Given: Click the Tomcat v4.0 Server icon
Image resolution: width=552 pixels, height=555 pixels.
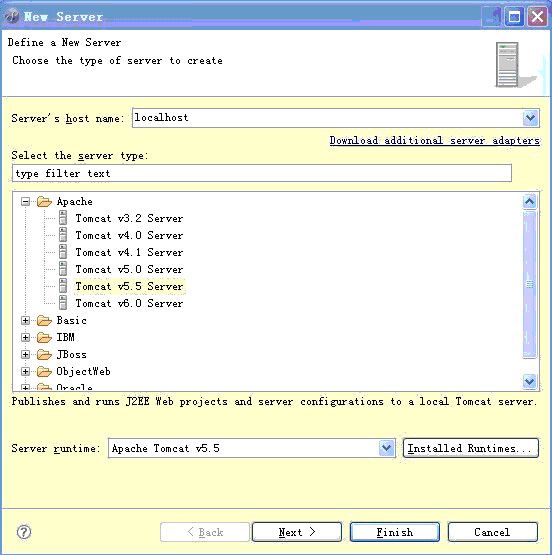Looking at the screenshot, I should [x=63, y=235].
